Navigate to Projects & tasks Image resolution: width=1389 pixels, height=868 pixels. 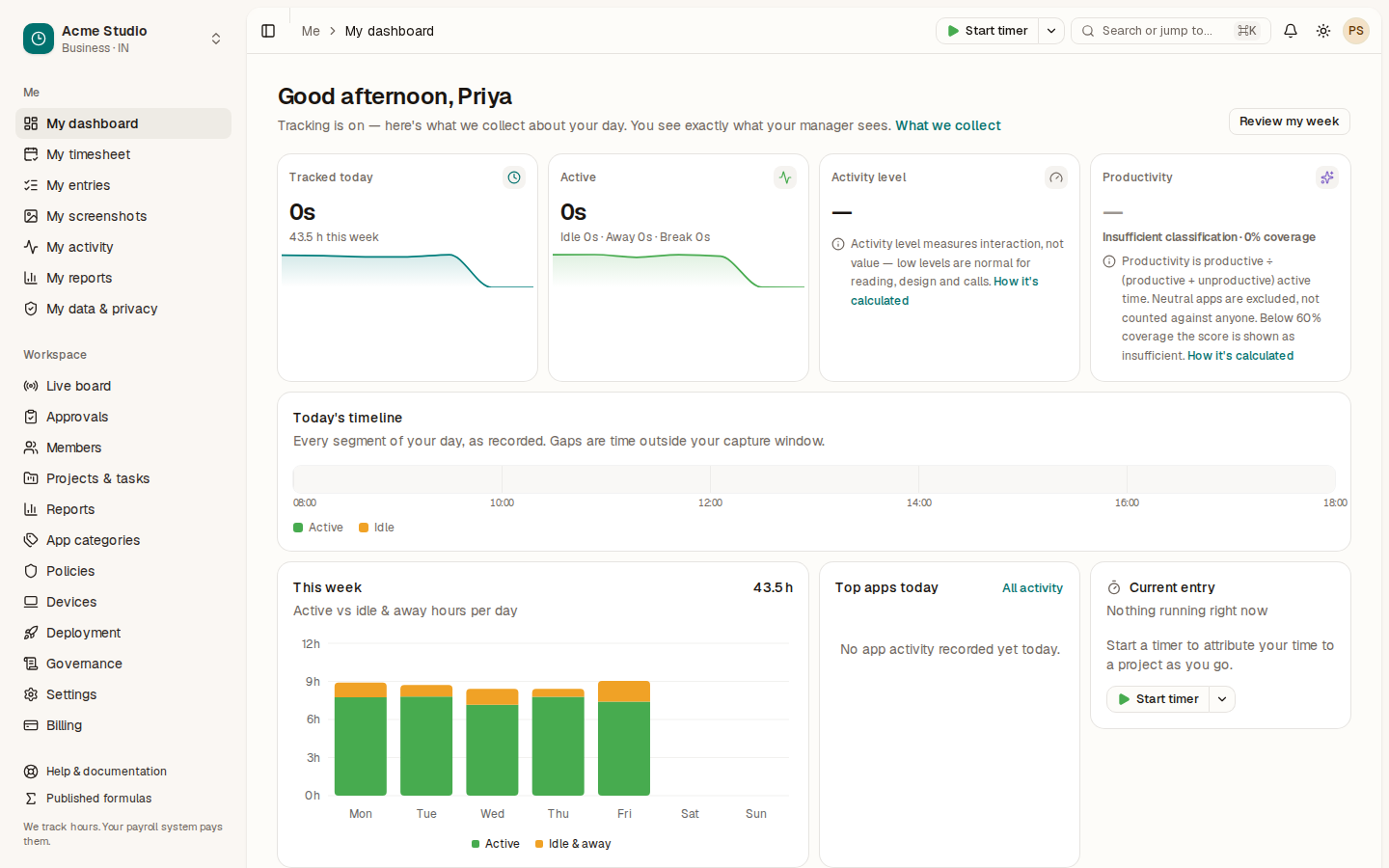pyautogui.click(x=123, y=478)
